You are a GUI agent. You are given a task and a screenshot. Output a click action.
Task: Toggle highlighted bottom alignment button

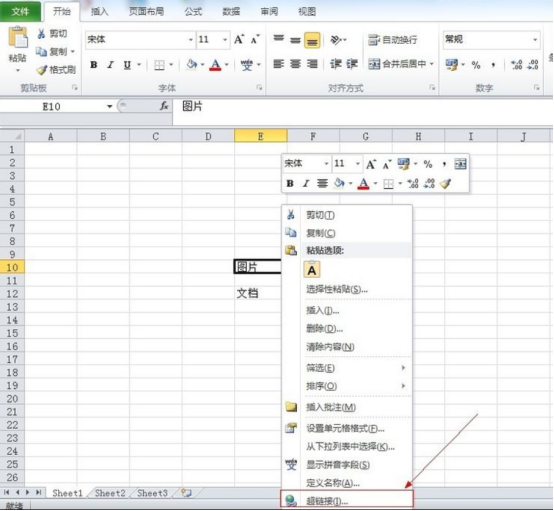click(x=312, y=40)
